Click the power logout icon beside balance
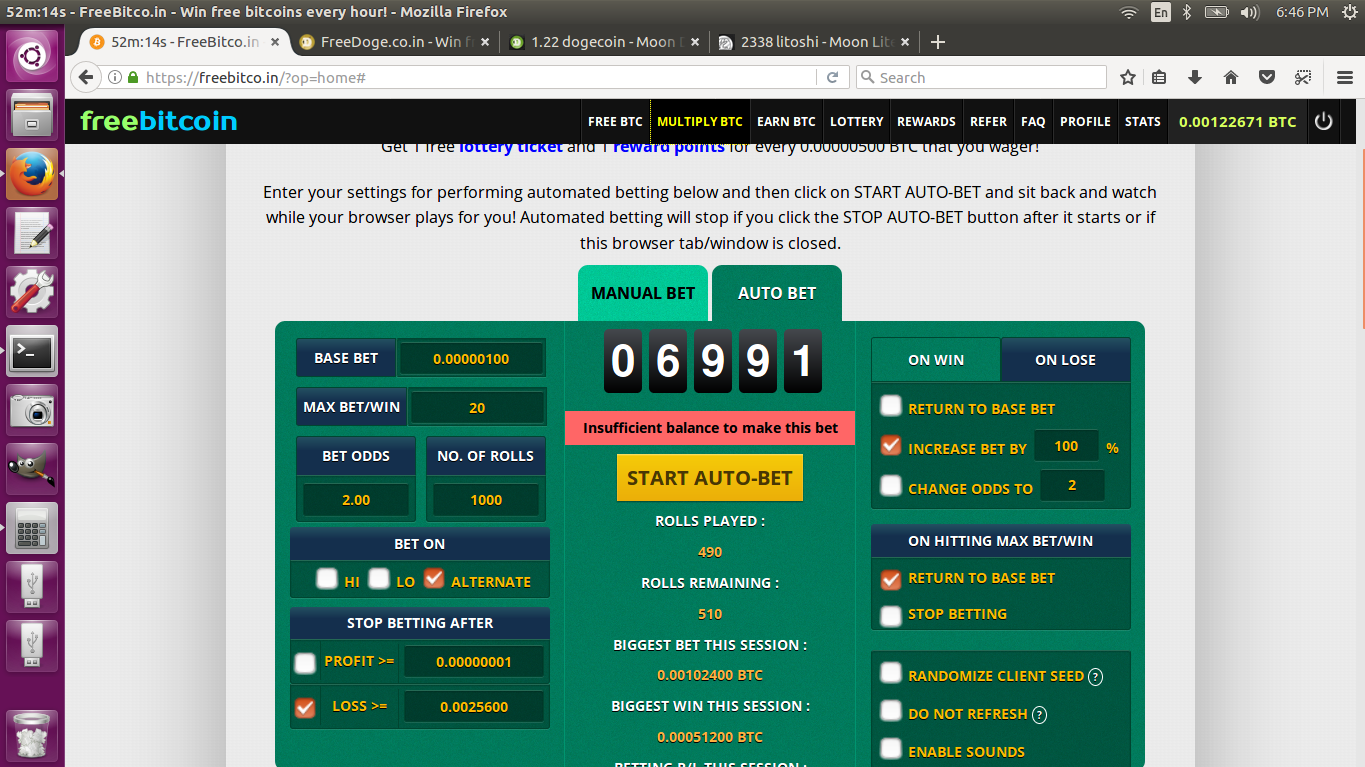Viewport: 1365px width, 767px height. coord(1323,121)
